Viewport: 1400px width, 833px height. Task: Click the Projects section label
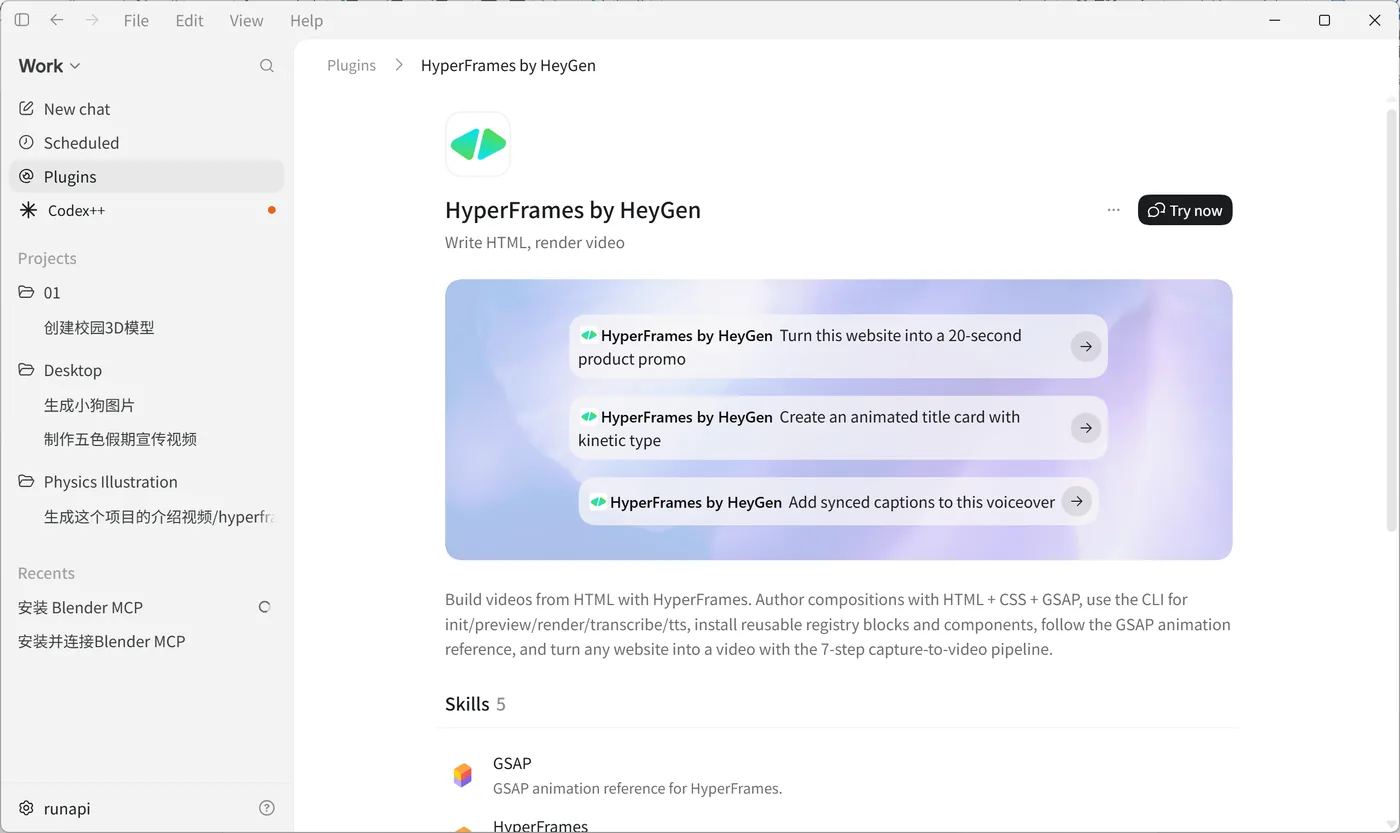click(x=47, y=258)
